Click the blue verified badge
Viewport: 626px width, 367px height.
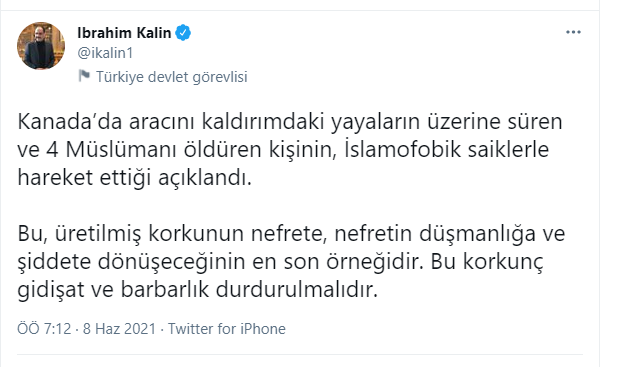(183, 33)
